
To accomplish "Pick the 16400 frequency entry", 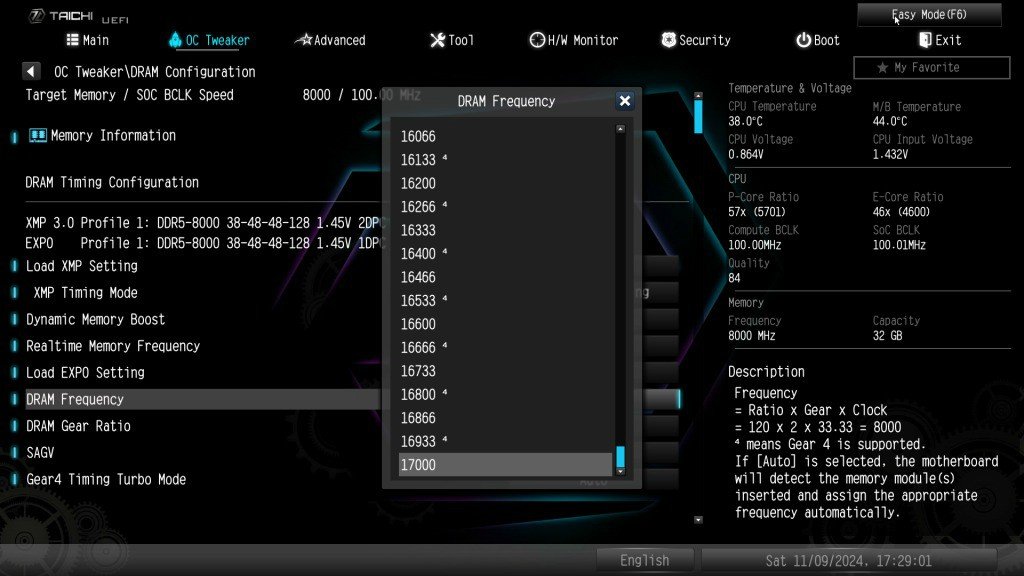I will pos(505,254).
